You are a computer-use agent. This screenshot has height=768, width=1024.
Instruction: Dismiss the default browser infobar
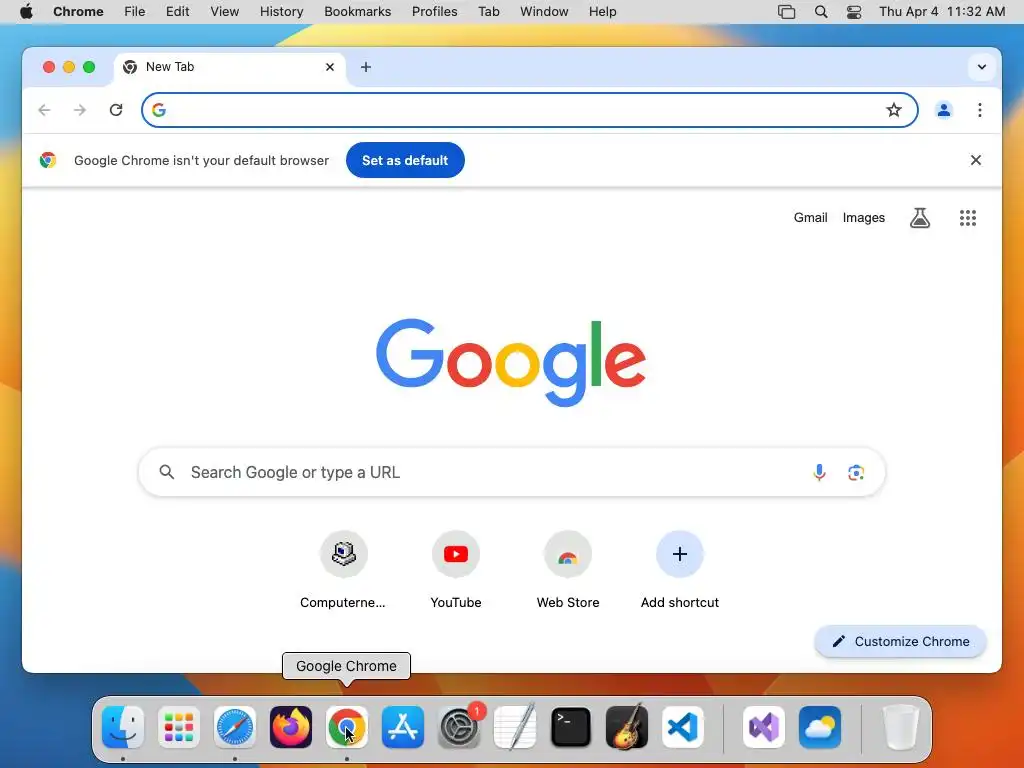(975, 160)
